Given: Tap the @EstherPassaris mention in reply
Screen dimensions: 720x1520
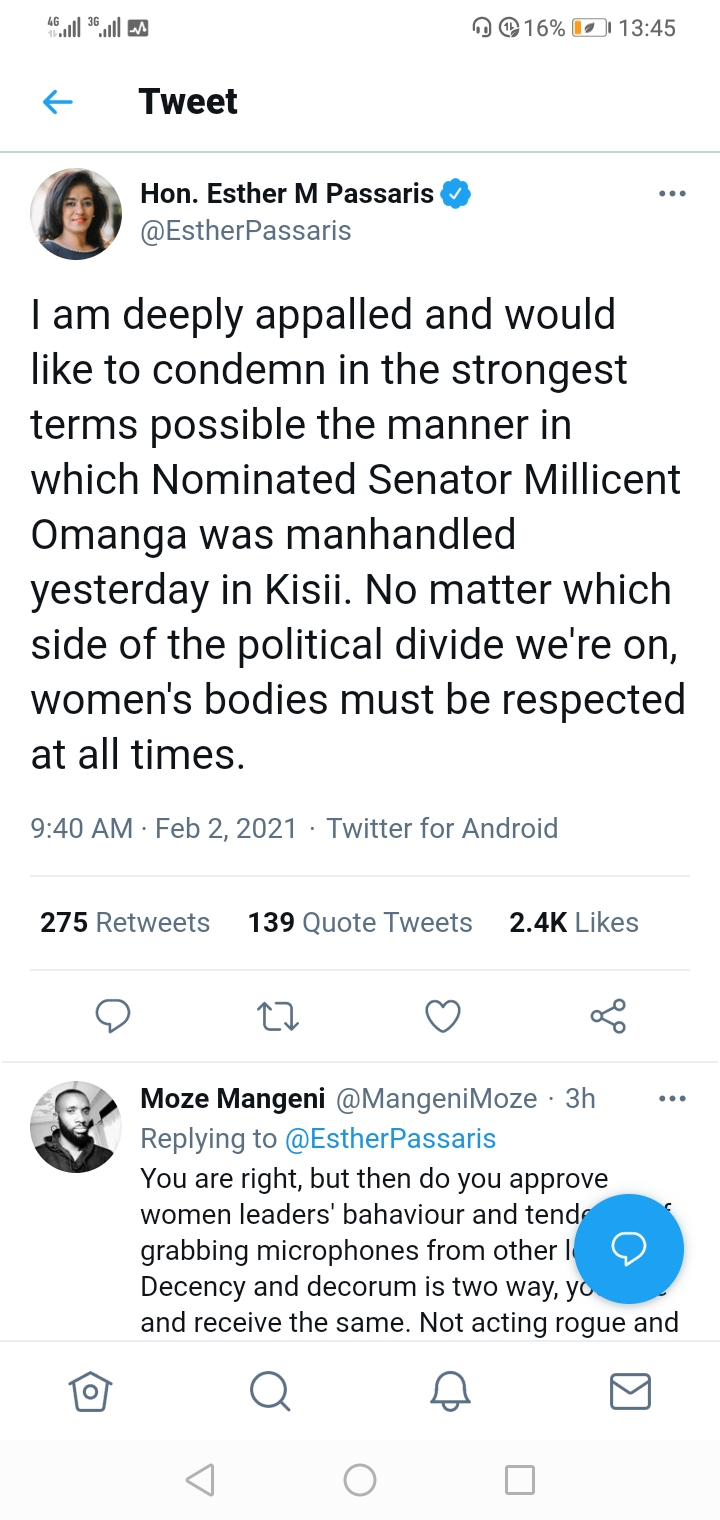Looking at the screenshot, I should click(390, 1138).
